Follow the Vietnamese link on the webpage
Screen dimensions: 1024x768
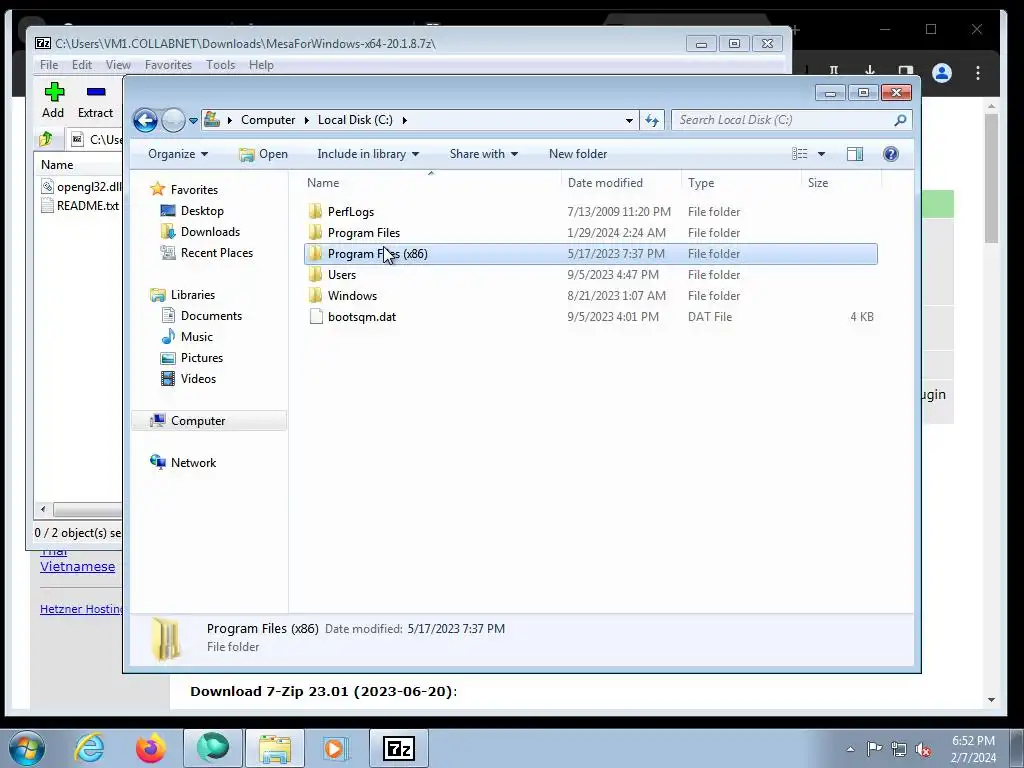coord(77,567)
